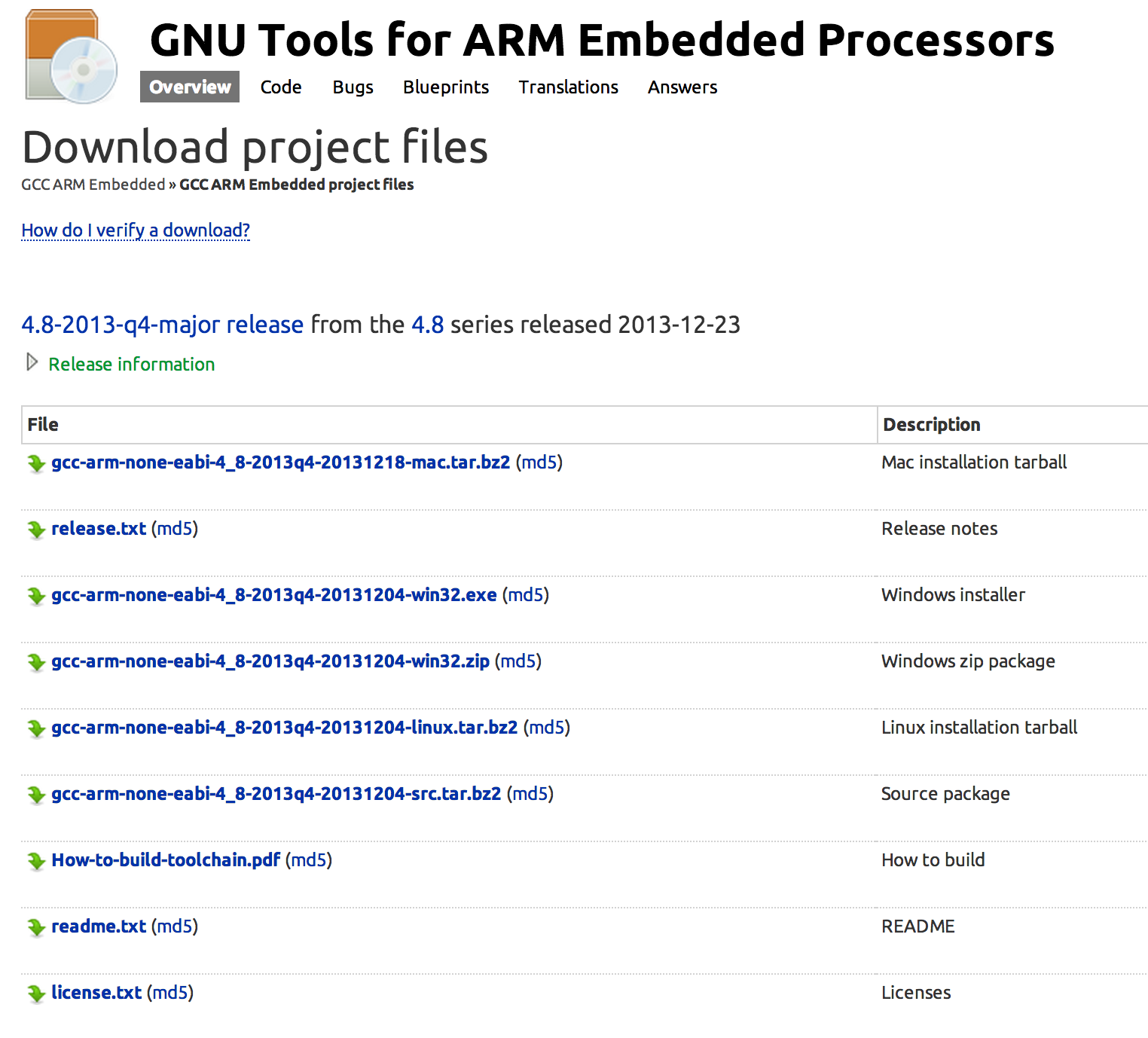This screenshot has height=1038, width=1148.
Task: Go to the Blueprints tab
Action: [446, 87]
